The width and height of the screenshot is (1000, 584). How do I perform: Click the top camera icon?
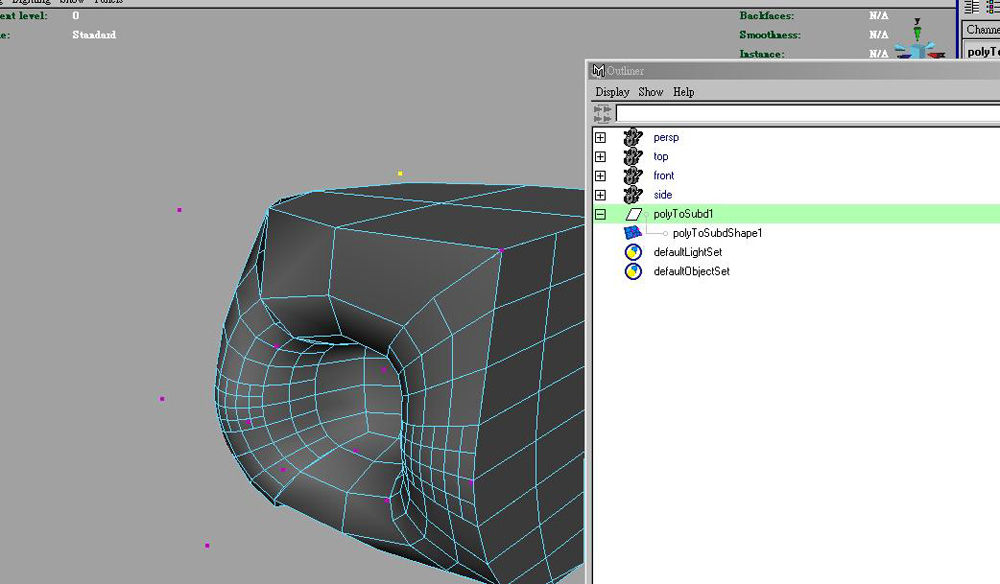pyautogui.click(x=633, y=156)
